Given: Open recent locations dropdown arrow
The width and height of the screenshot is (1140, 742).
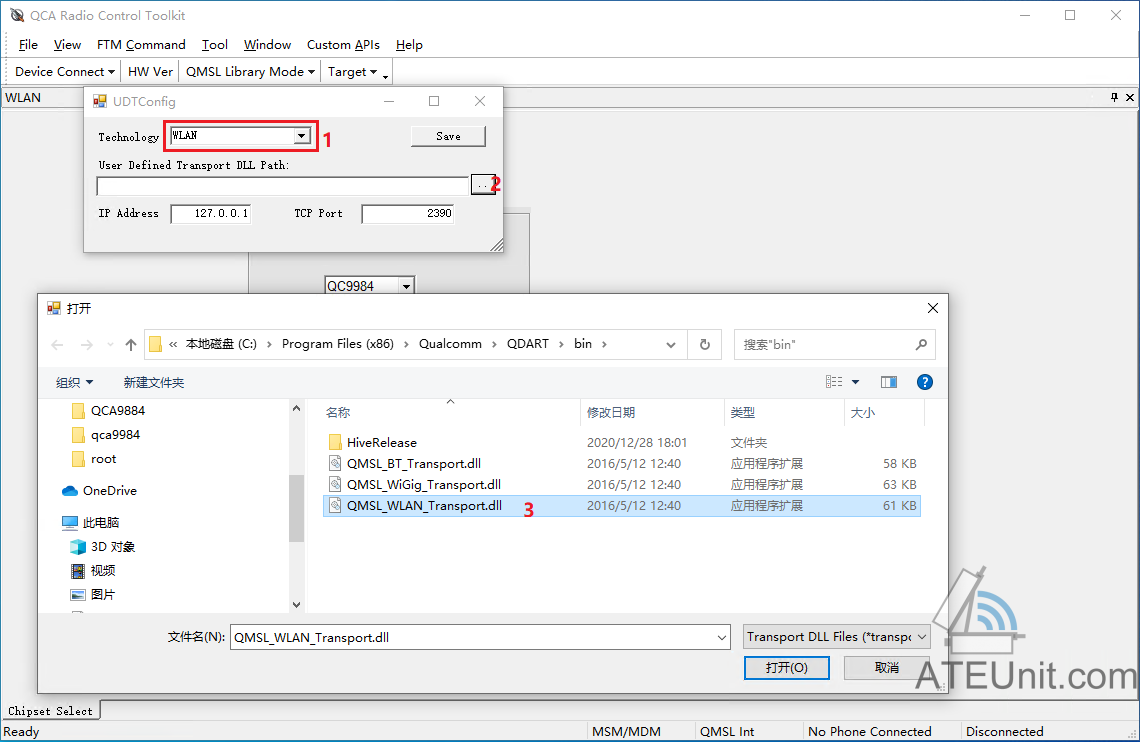Looking at the screenshot, I should tap(110, 344).
